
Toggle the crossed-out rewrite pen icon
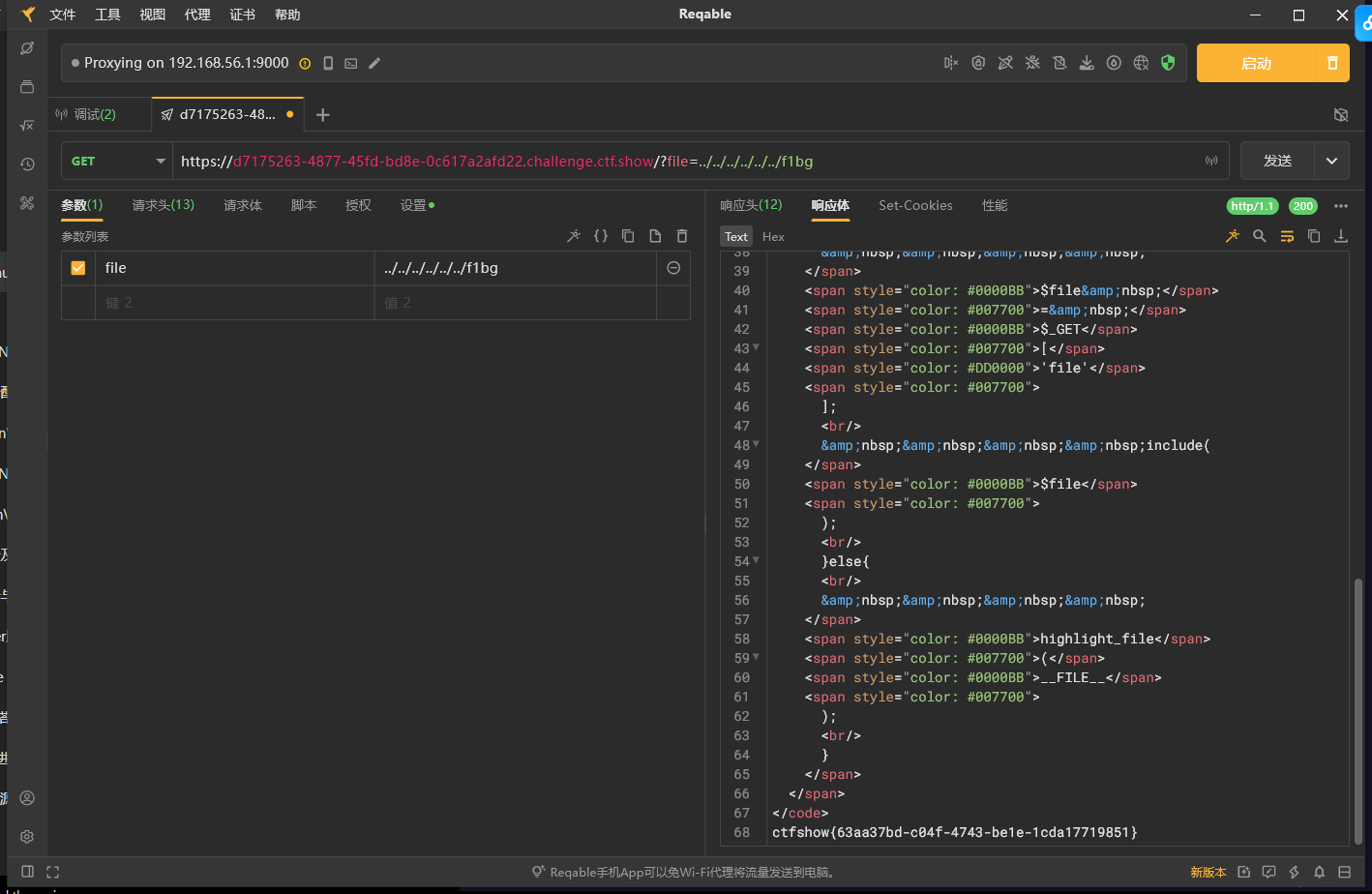[x=1005, y=63]
